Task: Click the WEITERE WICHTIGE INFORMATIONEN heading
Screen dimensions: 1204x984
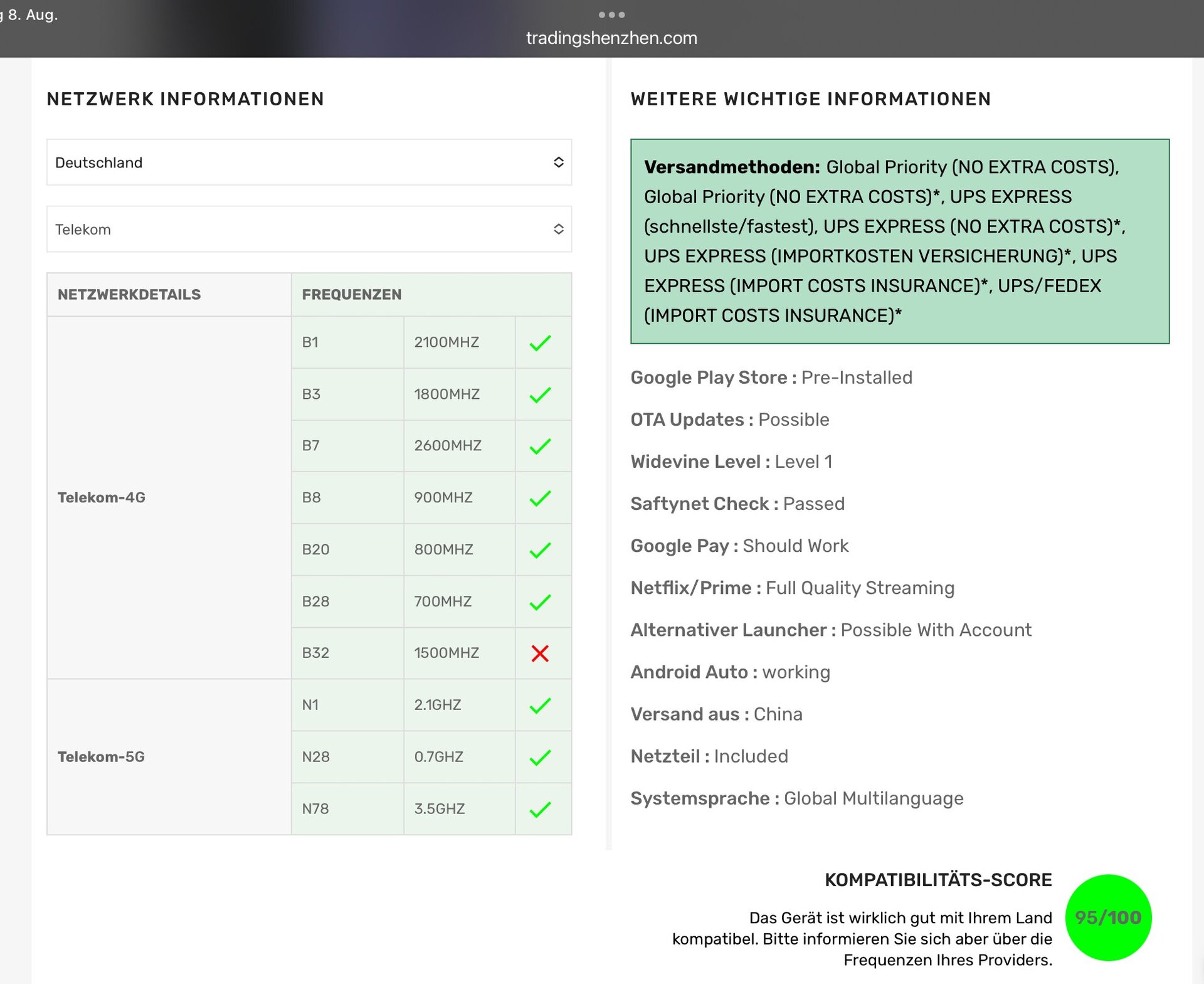Action: (811, 99)
